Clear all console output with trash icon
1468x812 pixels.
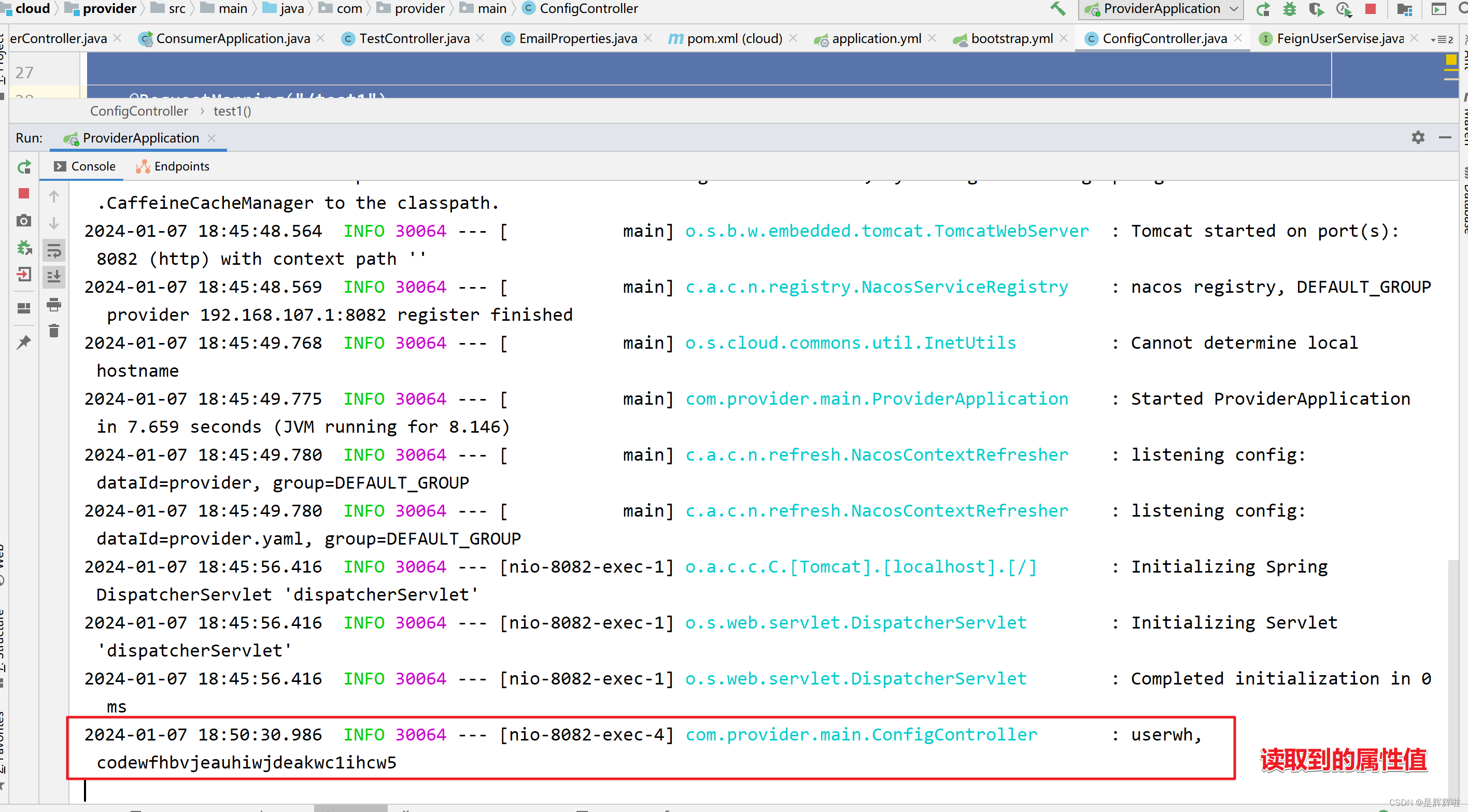coord(54,331)
